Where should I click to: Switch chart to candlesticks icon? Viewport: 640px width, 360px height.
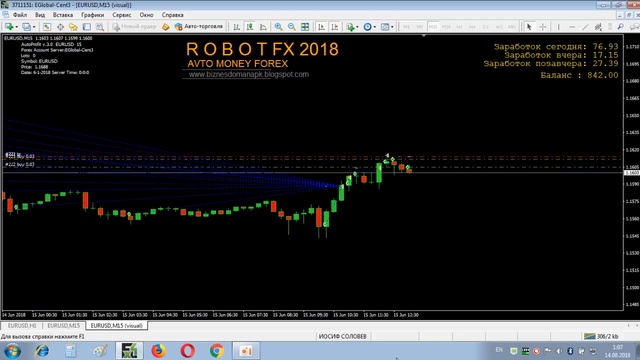[250, 27]
